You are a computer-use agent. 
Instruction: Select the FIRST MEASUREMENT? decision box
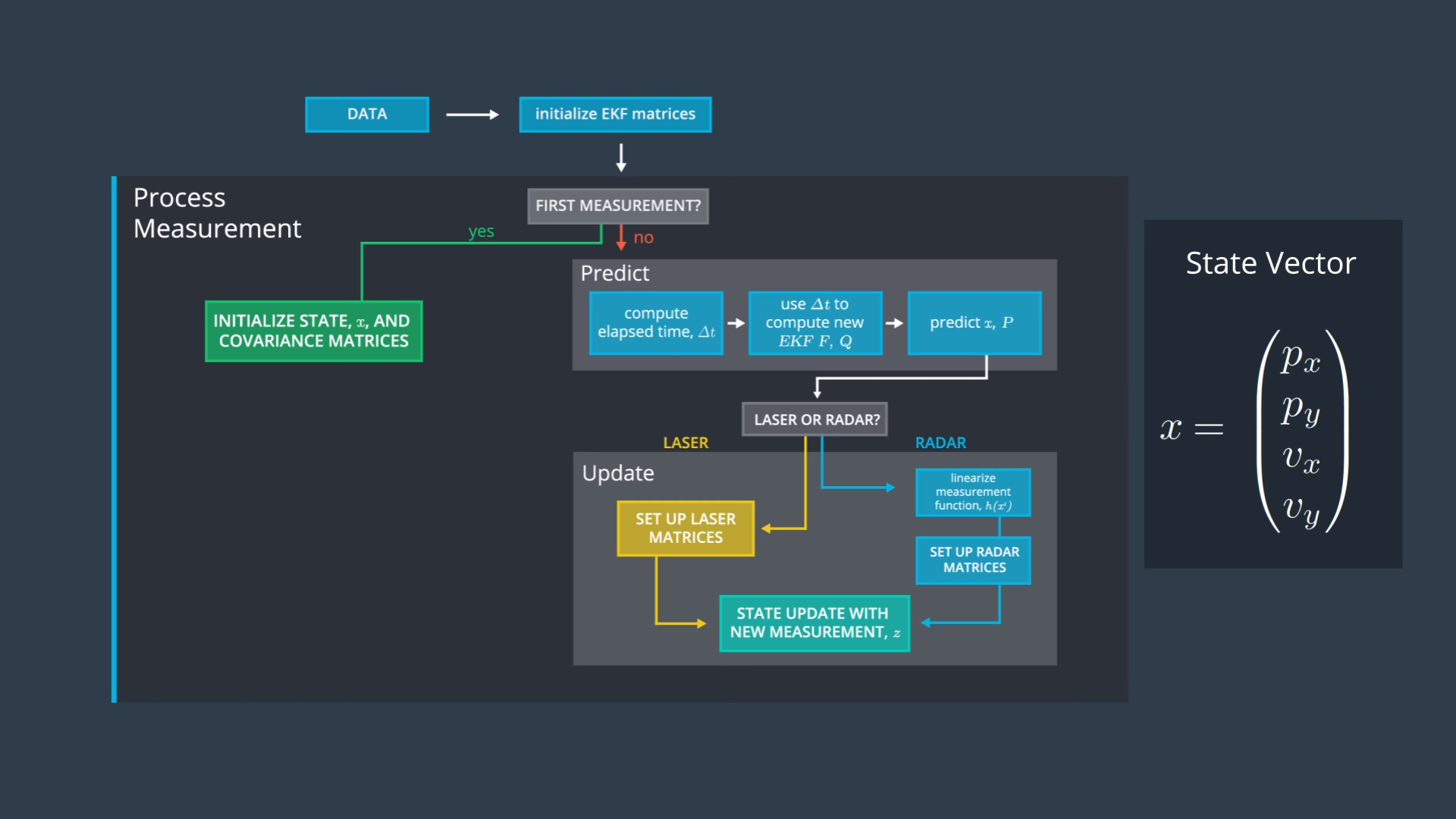tap(618, 206)
